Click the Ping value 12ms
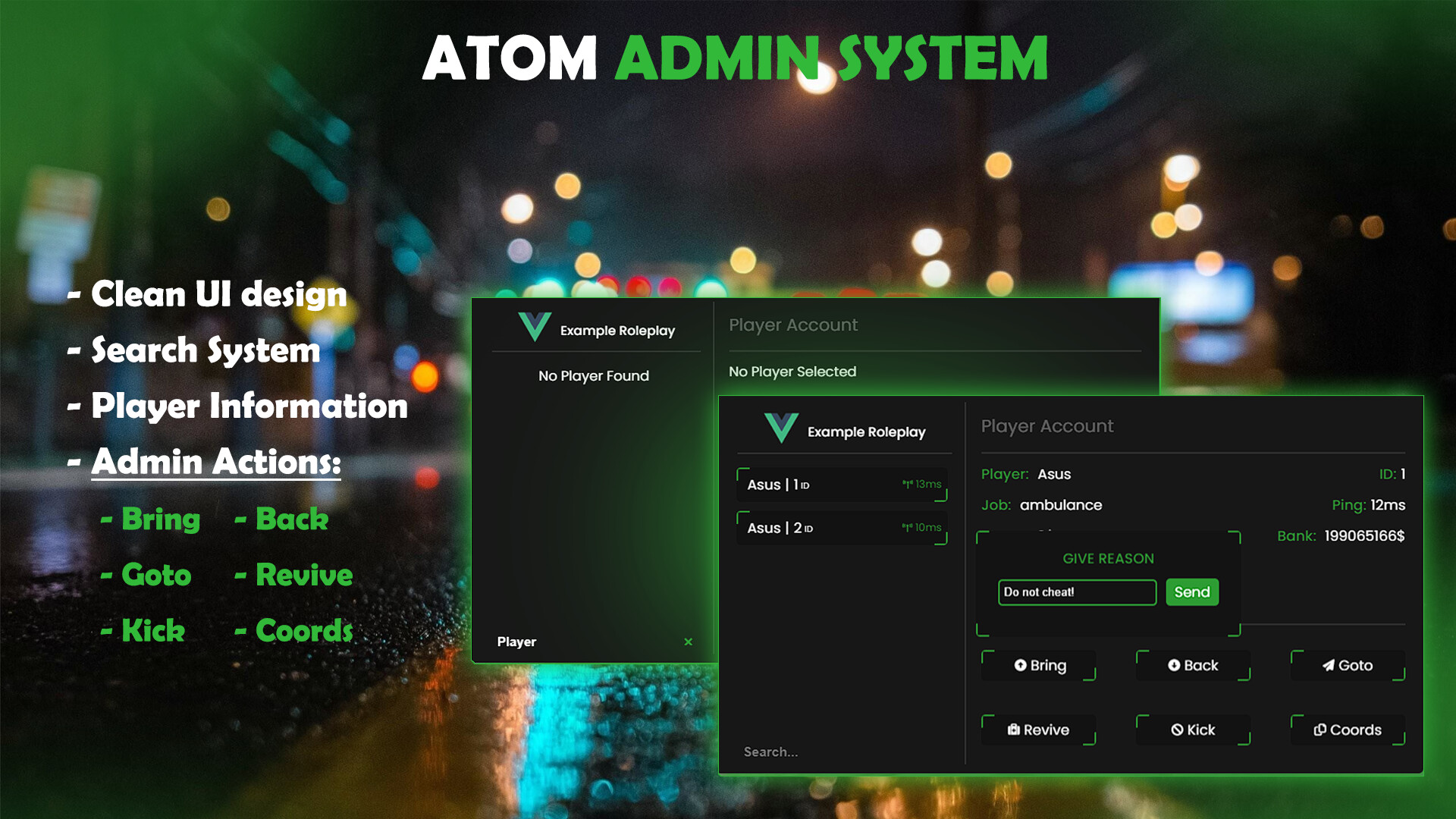 coord(1388,505)
